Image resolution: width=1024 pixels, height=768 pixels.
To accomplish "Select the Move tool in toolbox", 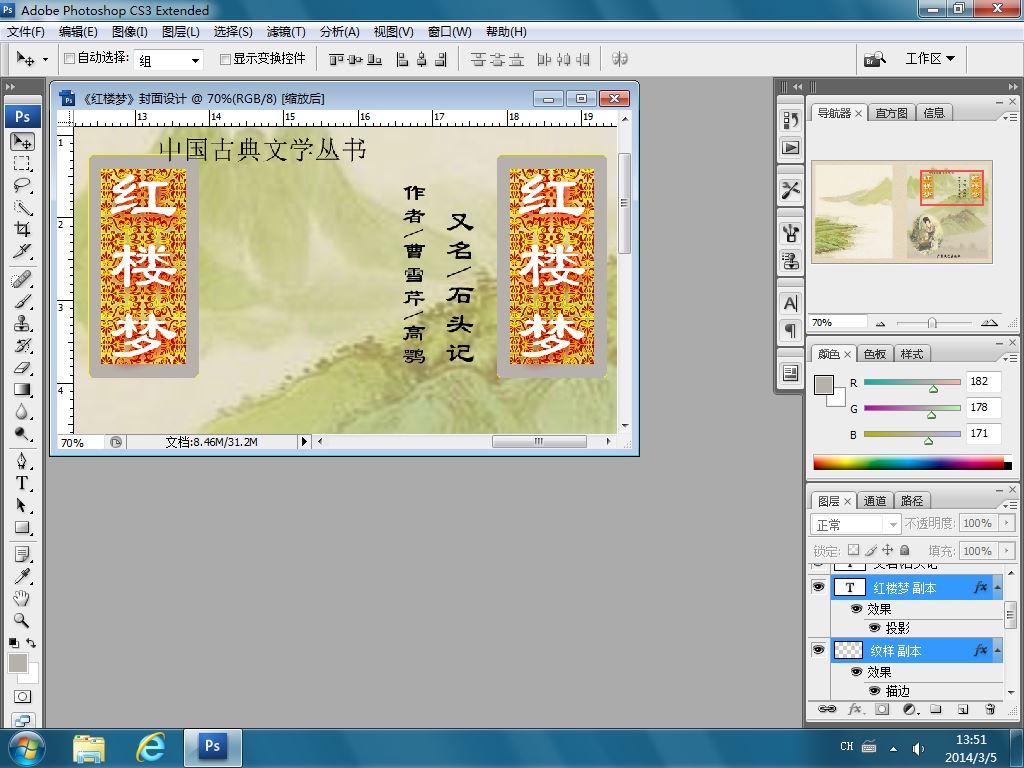I will 22,141.
